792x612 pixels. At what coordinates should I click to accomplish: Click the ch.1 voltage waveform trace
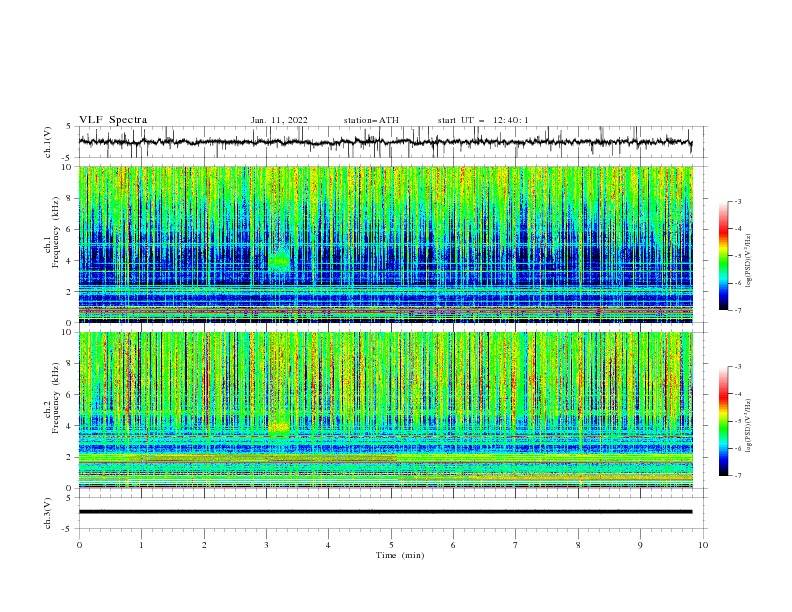(385, 142)
